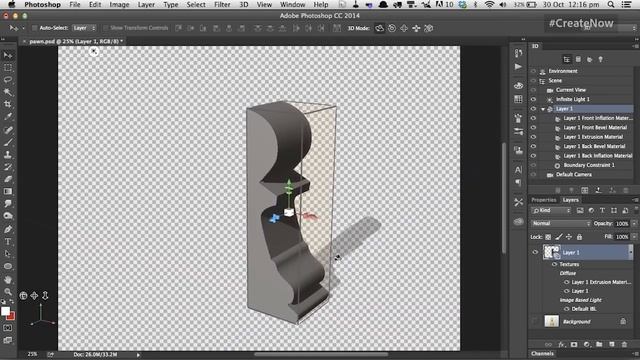Filter 3D panel by lights
The image size is (640, 360).
(x=600, y=60)
